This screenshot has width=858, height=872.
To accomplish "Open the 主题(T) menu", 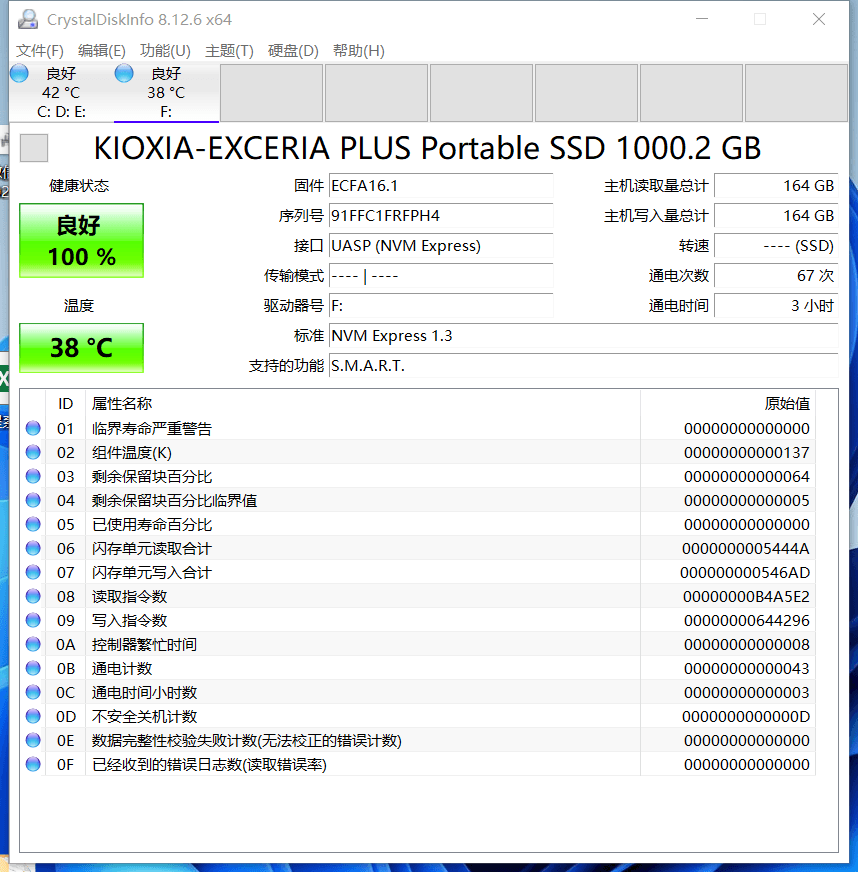I will click(x=229, y=51).
